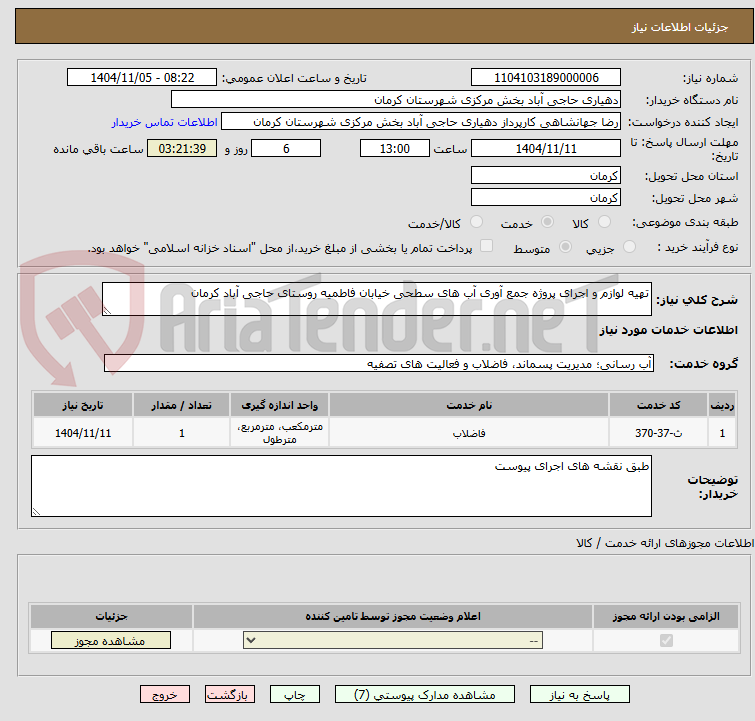
Task: Click the public announcement date field 1404/11/05 - 08:22
Action: [142, 78]
